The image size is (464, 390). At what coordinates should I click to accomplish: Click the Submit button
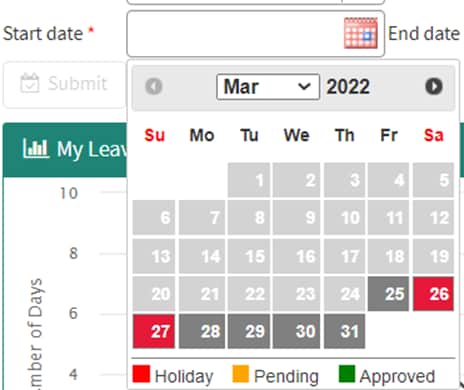(x=64, y=85)
